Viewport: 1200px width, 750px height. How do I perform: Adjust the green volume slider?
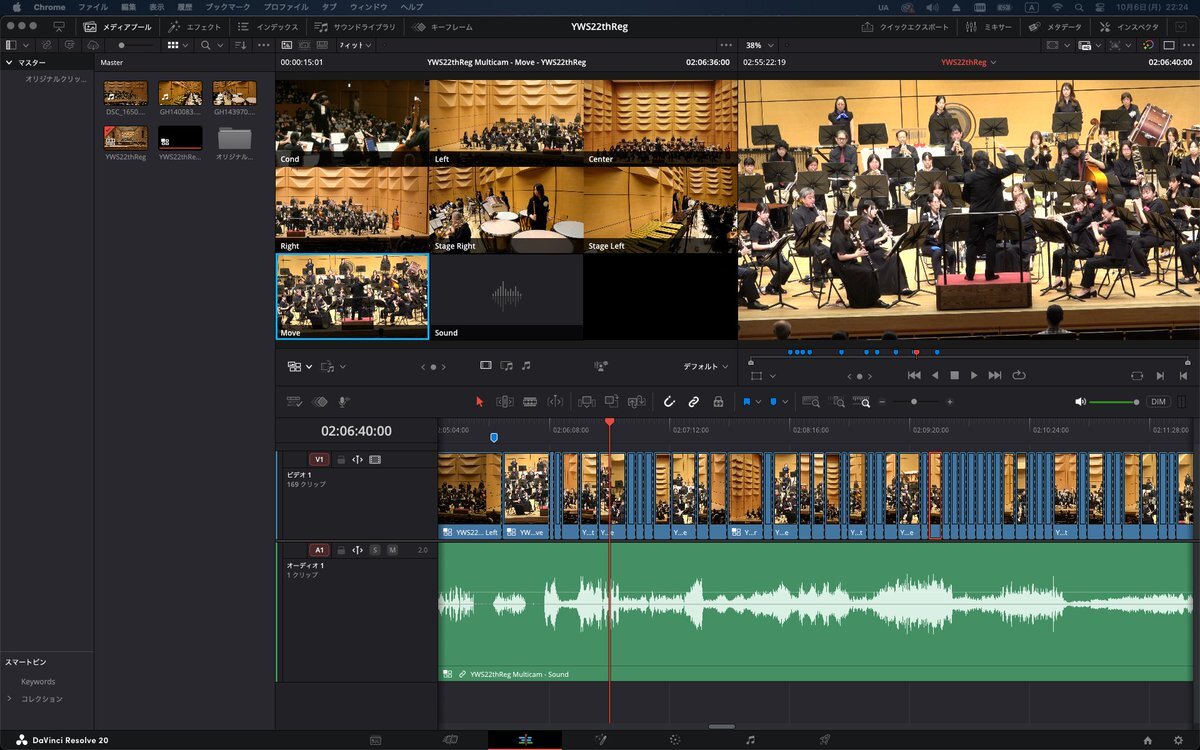coord(1113,402)
